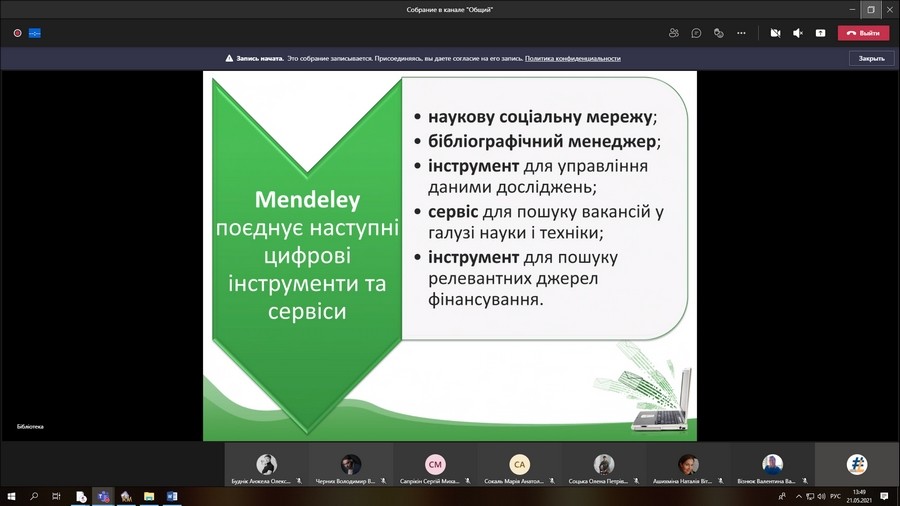
Task: Click your own avatar with hashtag logo
Action: pyautogui.click(x=857, y=465)
